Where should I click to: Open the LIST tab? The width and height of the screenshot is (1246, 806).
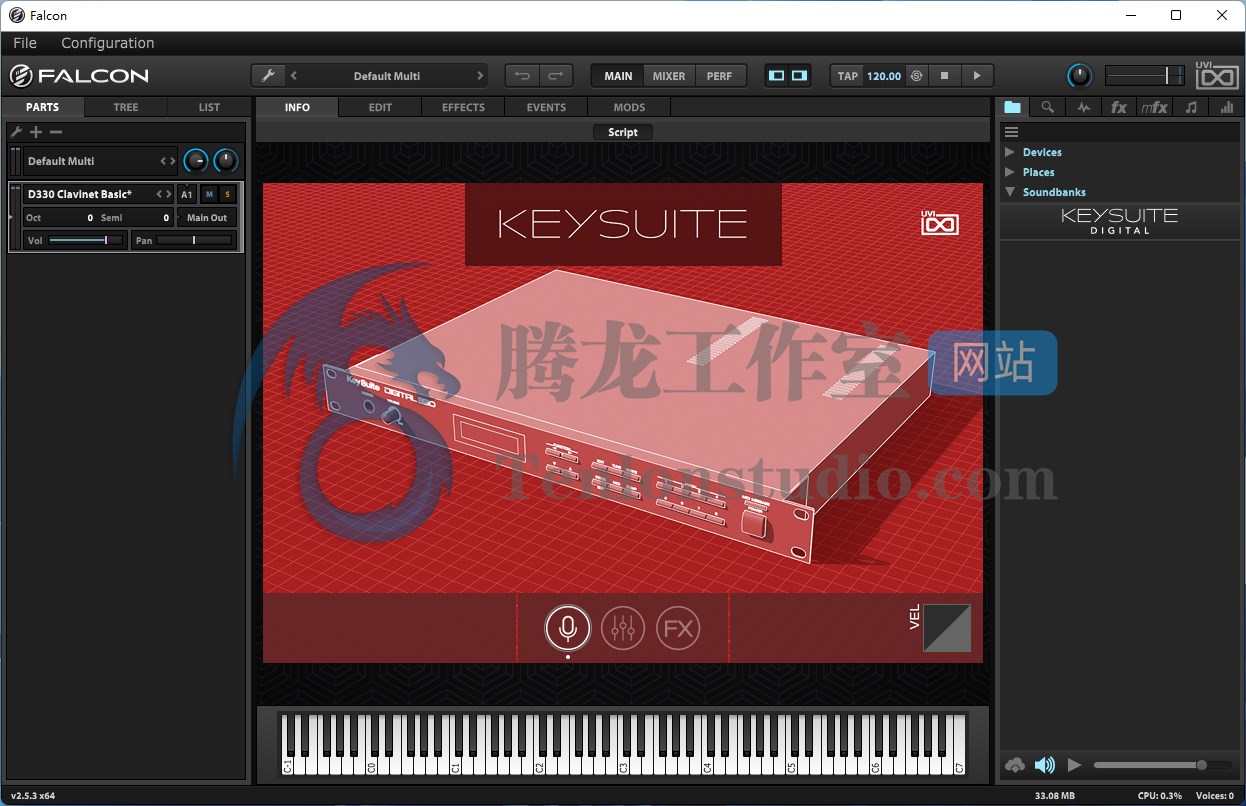click(209, 107)
